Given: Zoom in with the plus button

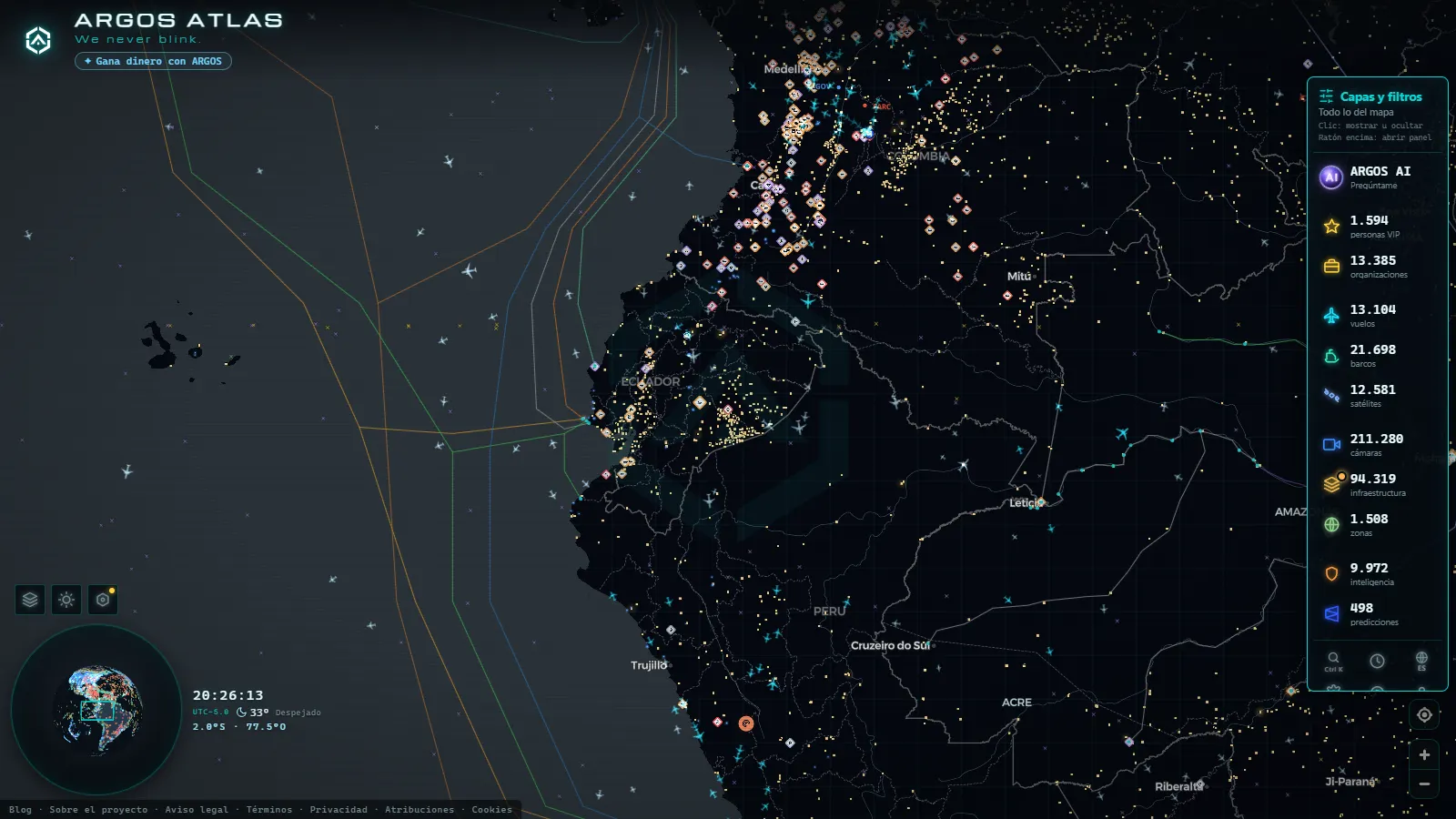Looking at the screenshot, I should pos(1424,754).
